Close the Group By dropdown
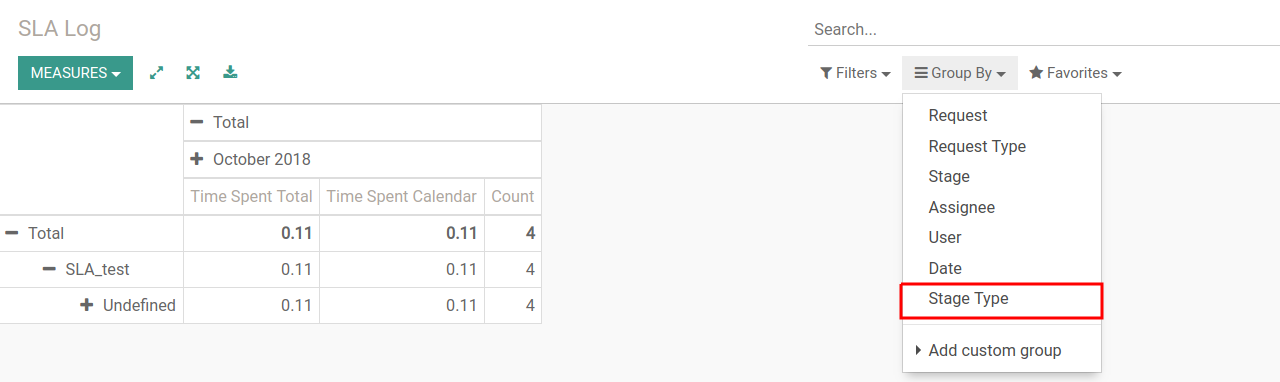The height and width of the screenshot is (382, 1280). (960, 73)
